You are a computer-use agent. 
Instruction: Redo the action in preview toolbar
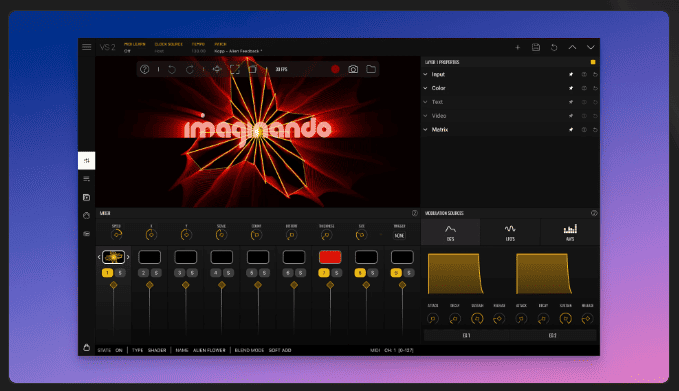pyautogui.click(x=190, y=69)
